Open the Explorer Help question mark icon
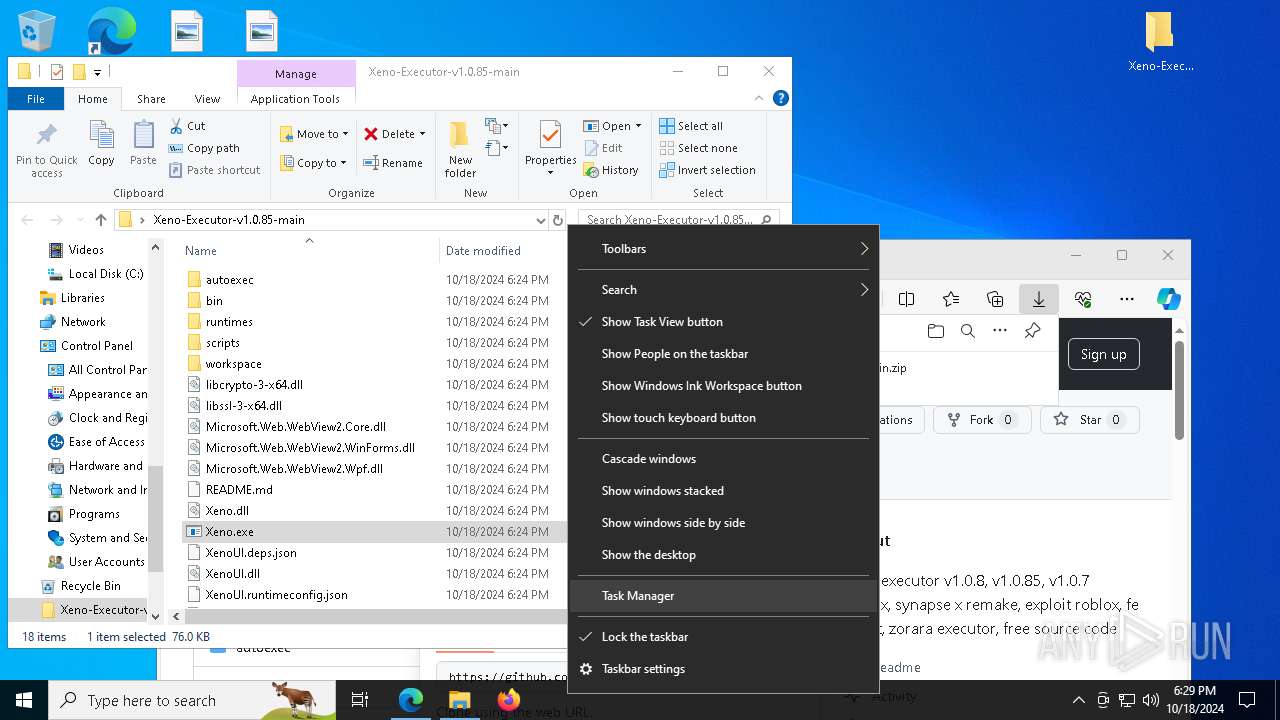This screenshot has height=720, width=1280. coord(781,98)
